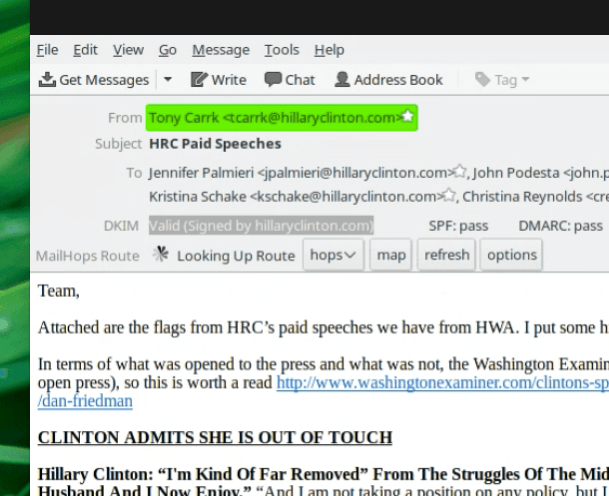Viewport: 609px width, 496px height.
Task: Open the Message menu
Action: [x=221, y=50]
